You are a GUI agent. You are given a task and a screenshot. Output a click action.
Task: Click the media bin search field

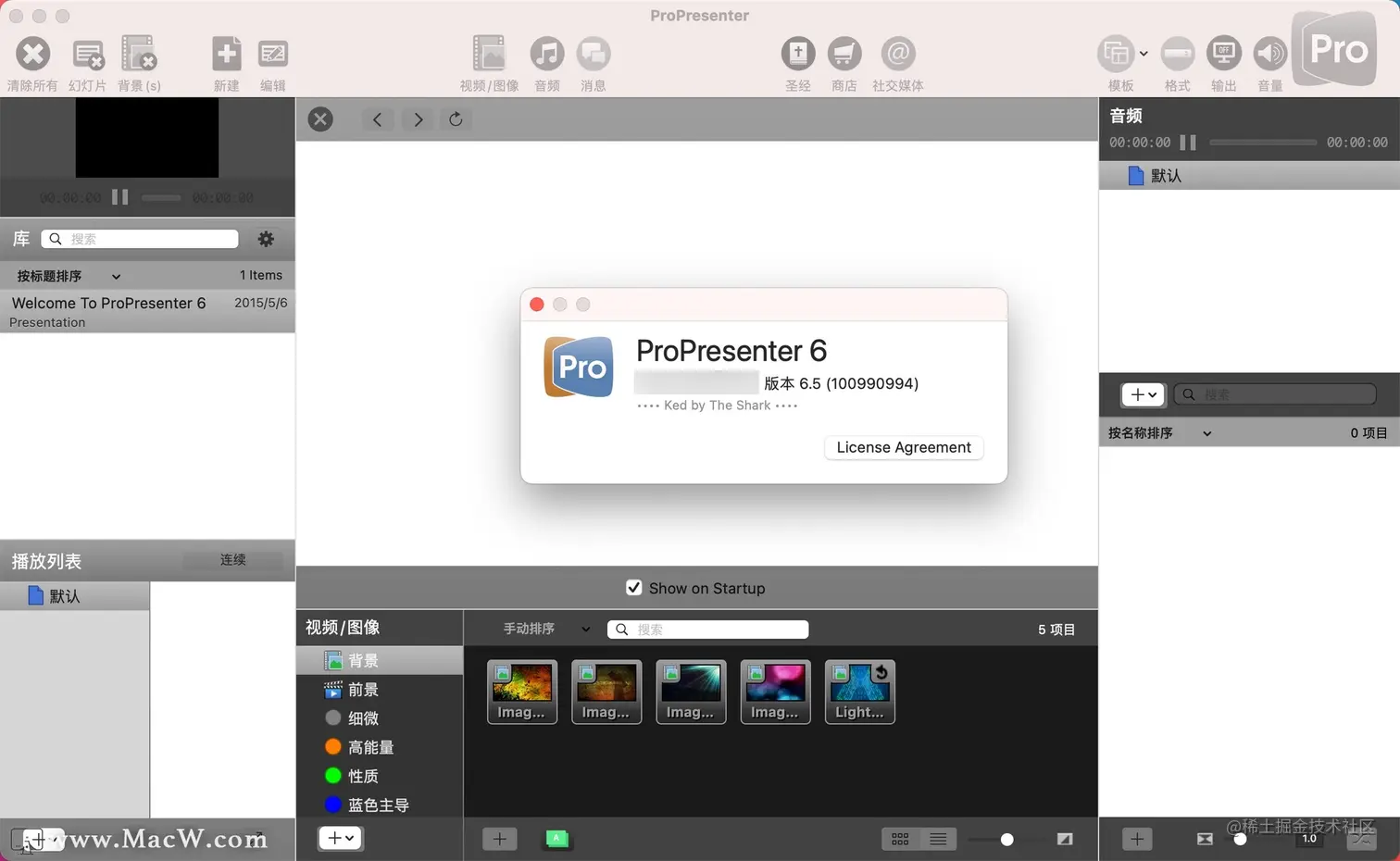click(x=707, y=630)
